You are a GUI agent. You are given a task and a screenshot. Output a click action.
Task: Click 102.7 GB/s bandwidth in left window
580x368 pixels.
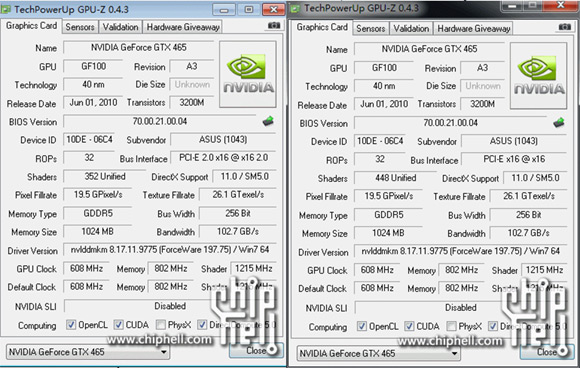[x=238, y=232]
